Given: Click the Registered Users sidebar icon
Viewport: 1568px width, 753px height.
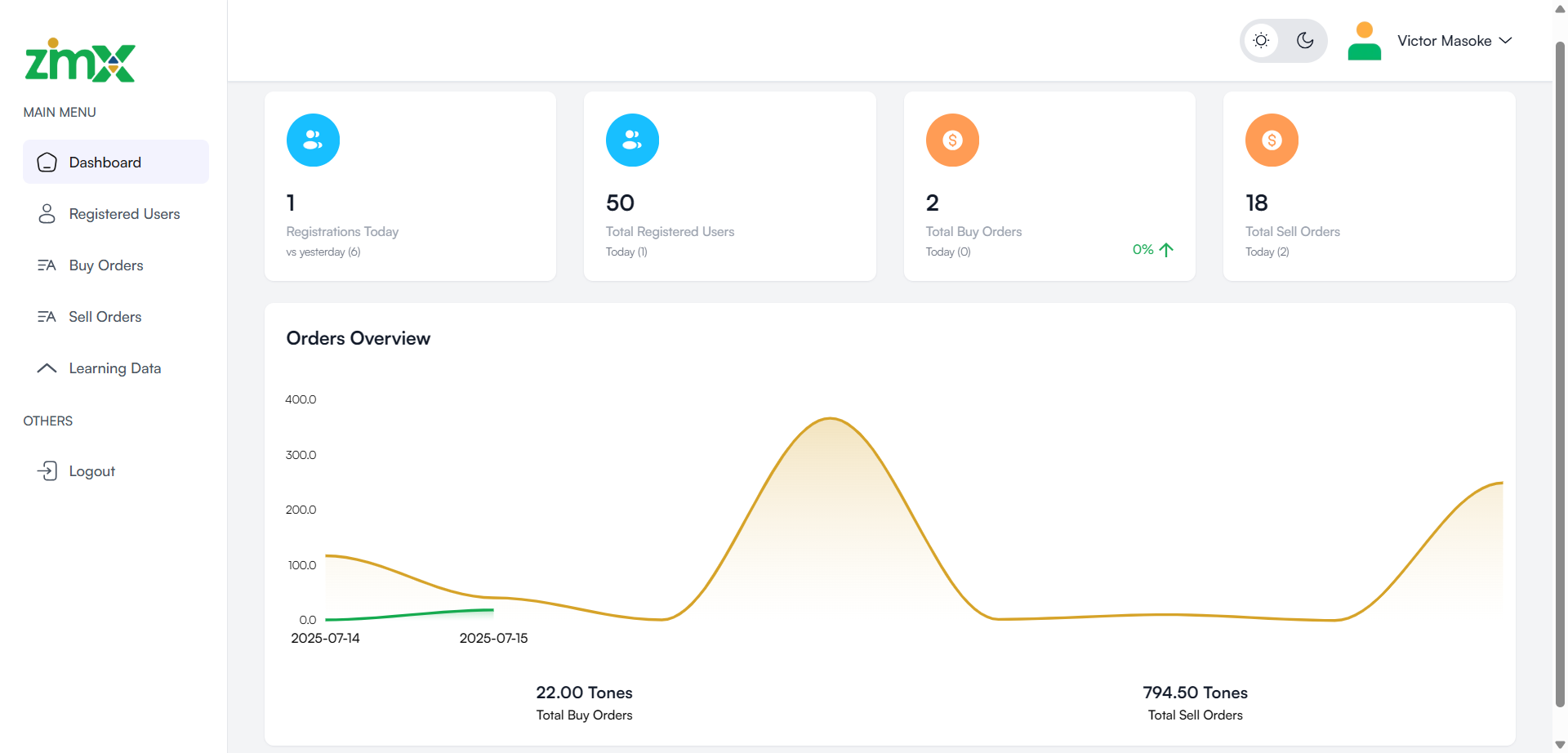Looking at the screenshot, I should coord(47,213).
